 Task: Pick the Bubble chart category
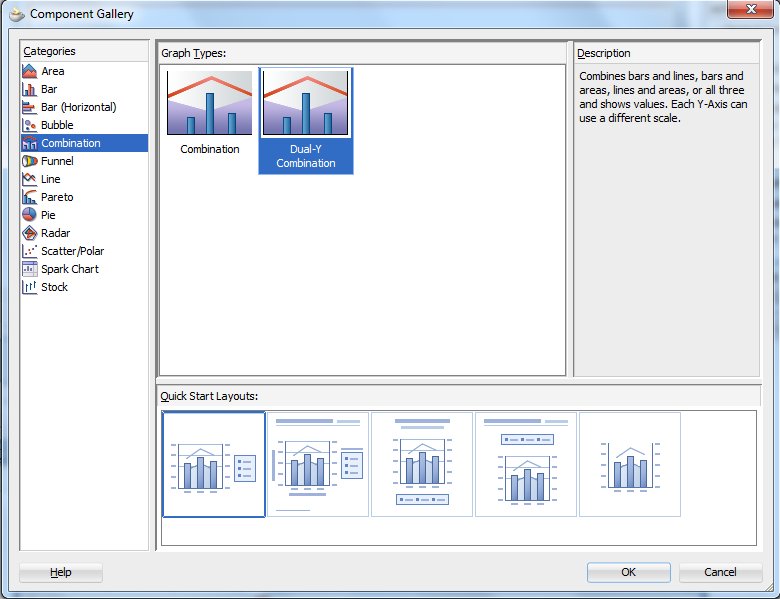57,125
